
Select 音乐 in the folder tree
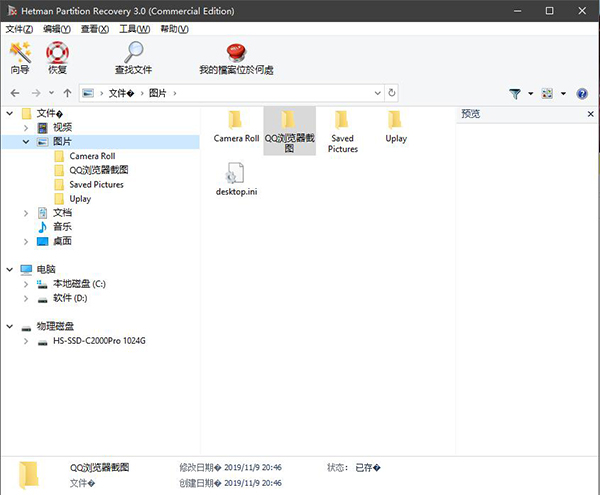click(x=62, y=227)
